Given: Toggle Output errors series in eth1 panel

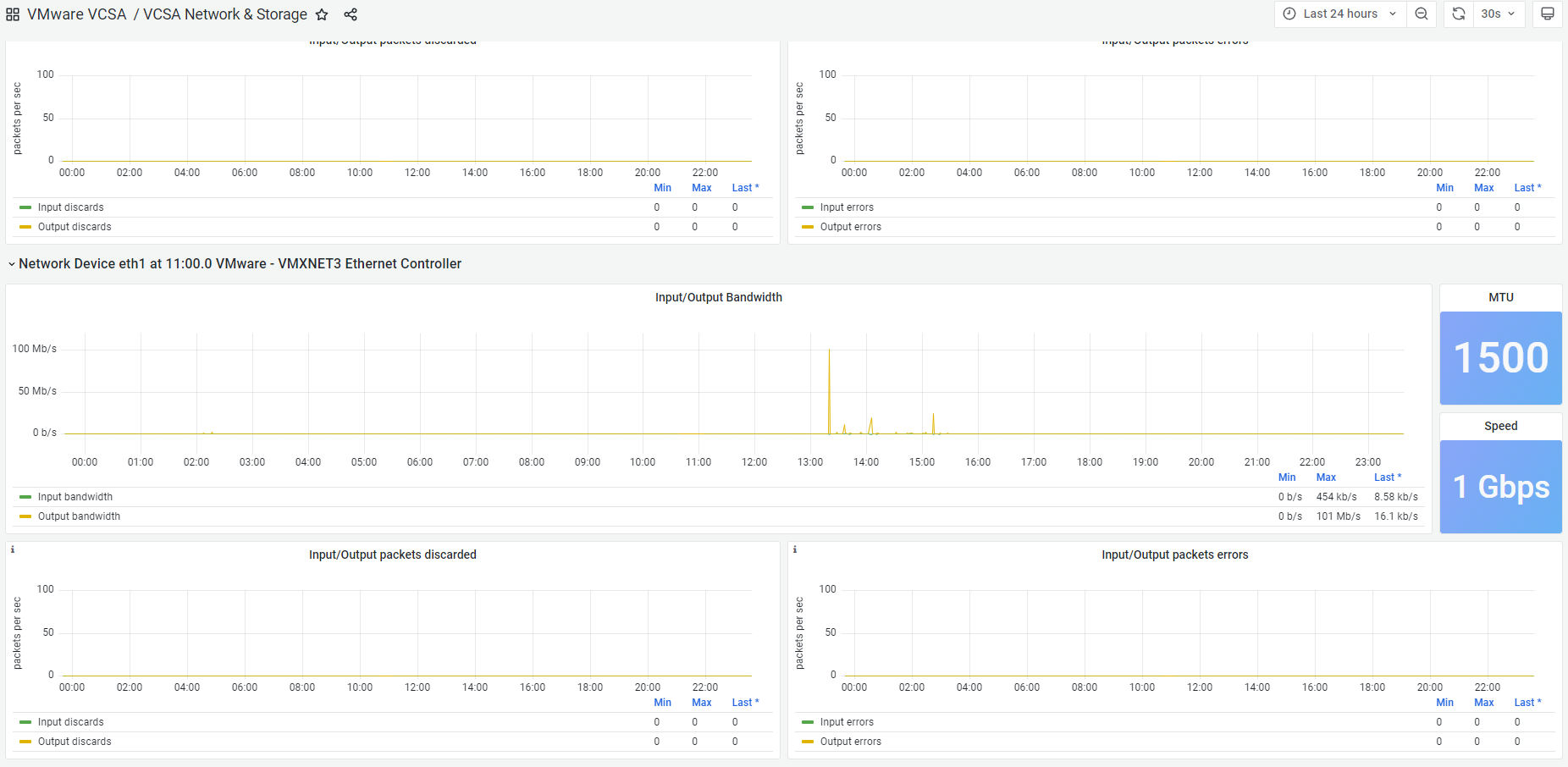Looking at the screenshot, I should pos(851,742).
